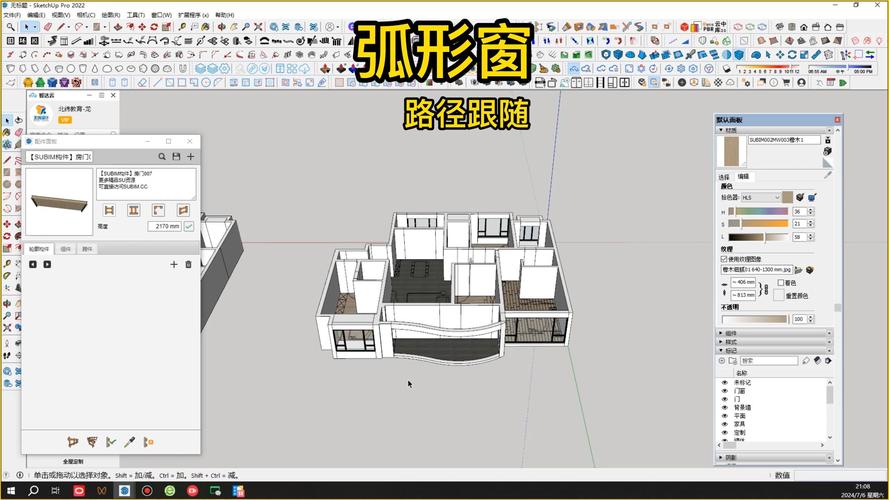Choose the first profile alignment icon under description
The image size is (889, 500).
click(x=109, y=210)
